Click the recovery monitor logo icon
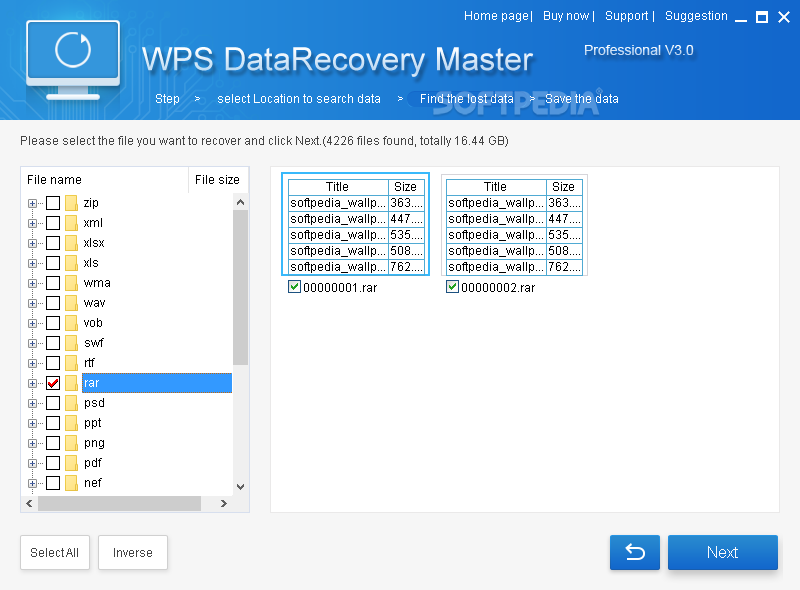The width and height of the screenshot is (800, 590). pyautogui.click(x=73, y=60)
